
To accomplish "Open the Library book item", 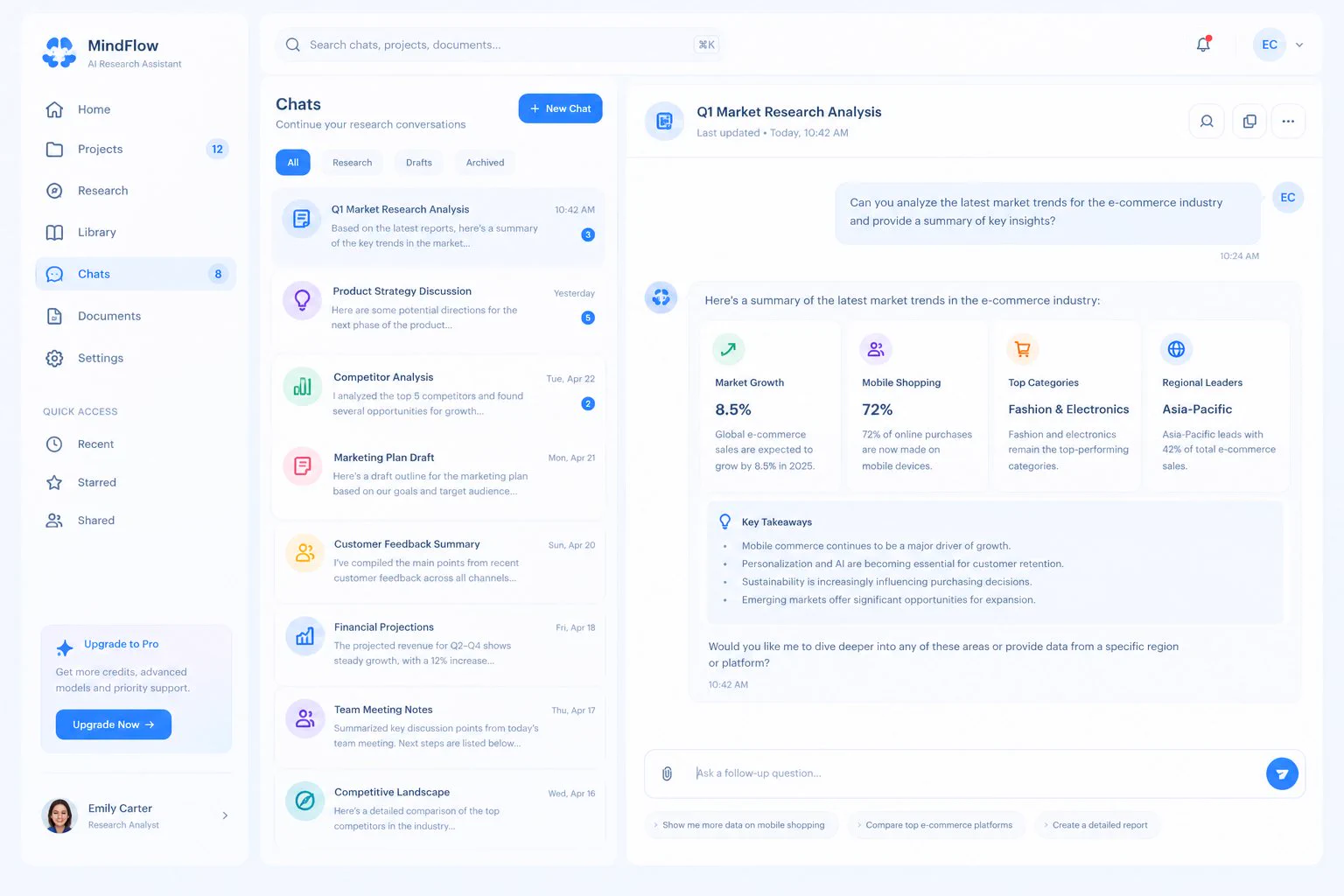I will pyautogui.click(x=136, y=233).
